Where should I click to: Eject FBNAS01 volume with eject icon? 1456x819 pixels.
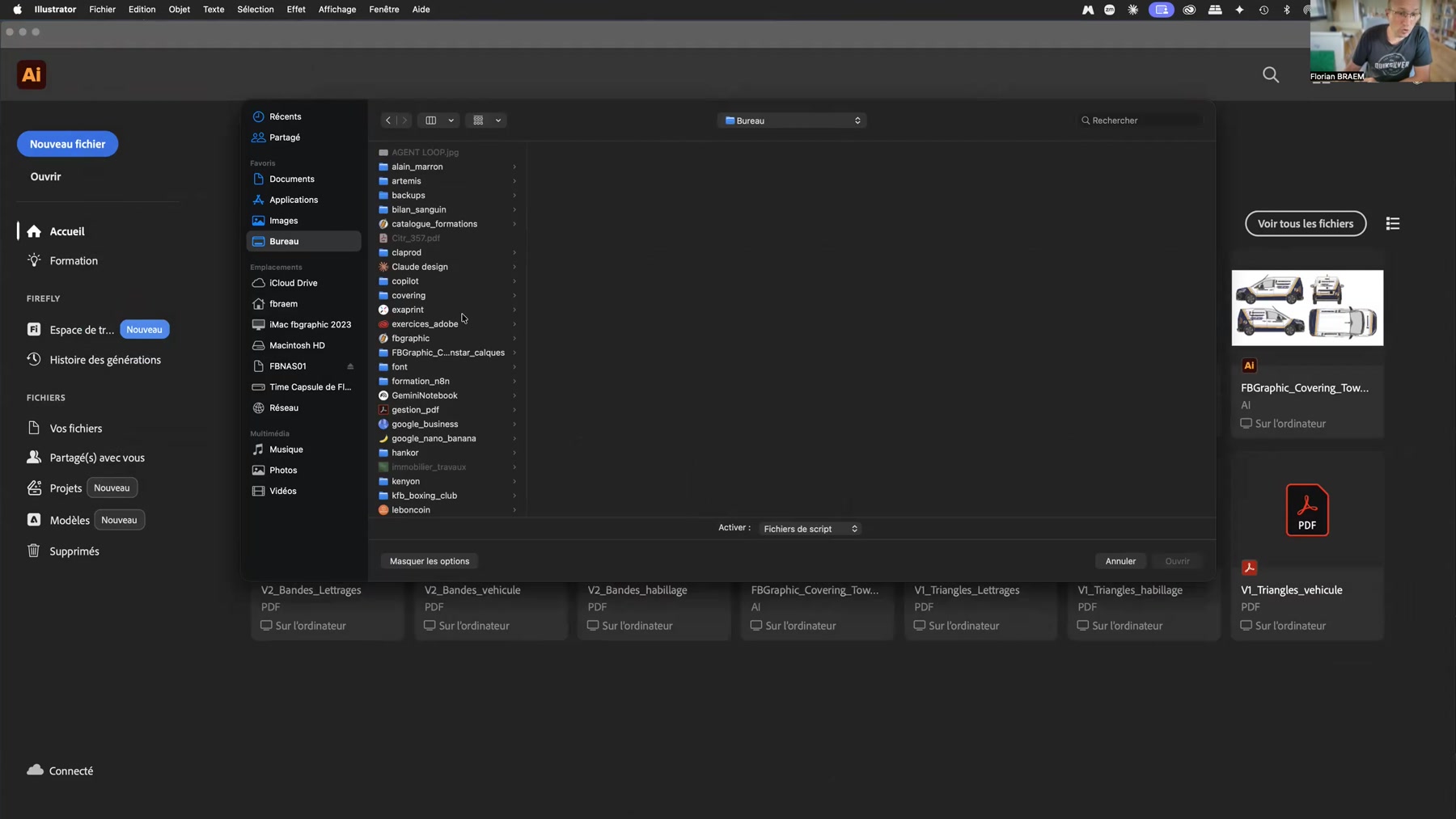point(350,366)
